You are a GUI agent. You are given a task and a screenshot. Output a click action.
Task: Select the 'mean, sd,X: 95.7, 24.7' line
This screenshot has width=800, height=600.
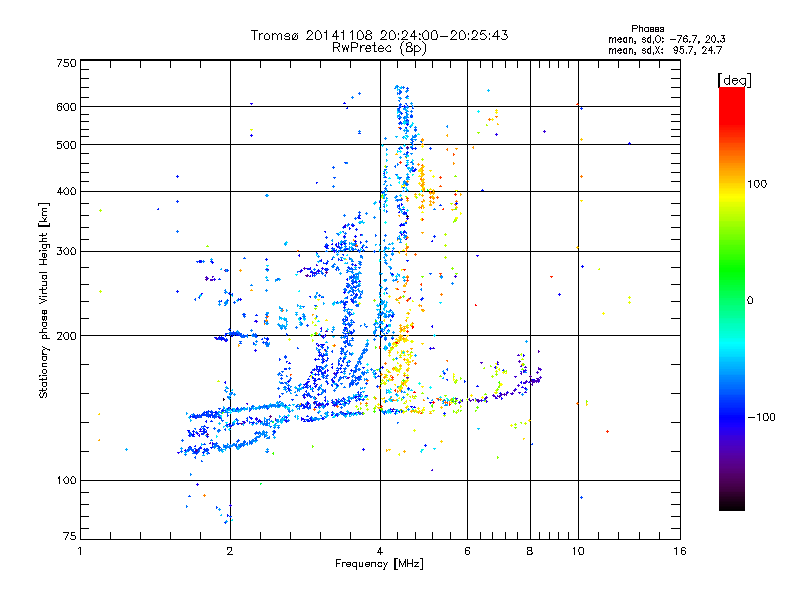coord(665,50)
